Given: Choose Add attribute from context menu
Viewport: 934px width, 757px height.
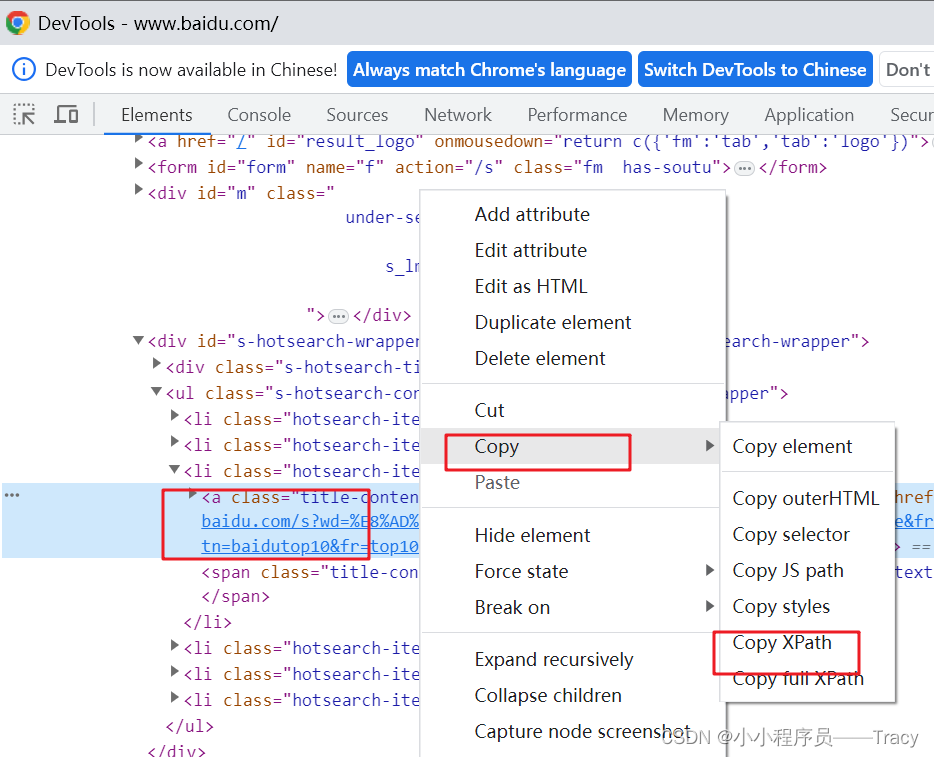Looking at the screenshot, I should (573, 214).
